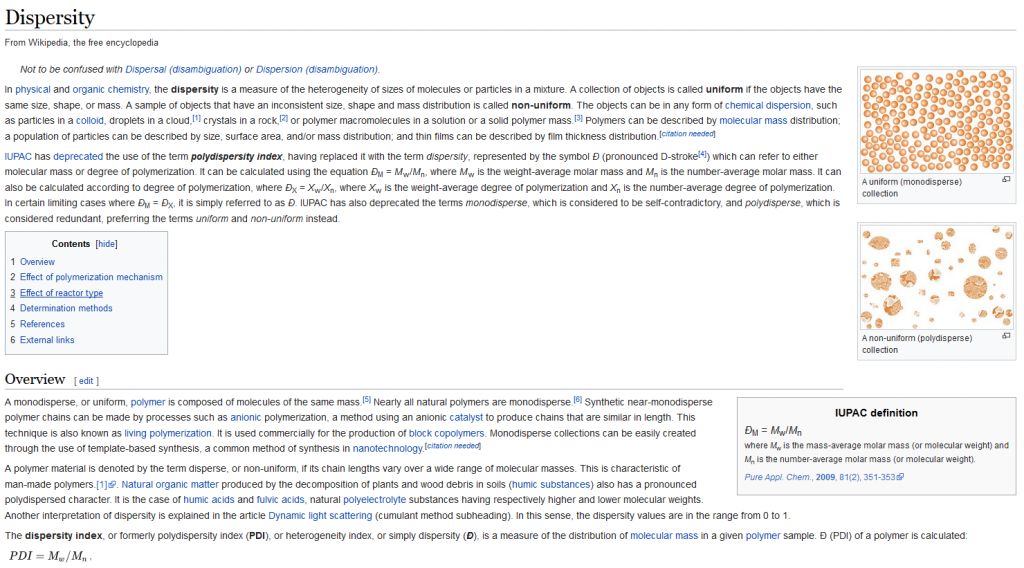Follow the organic chemistry link

point(110,89)
